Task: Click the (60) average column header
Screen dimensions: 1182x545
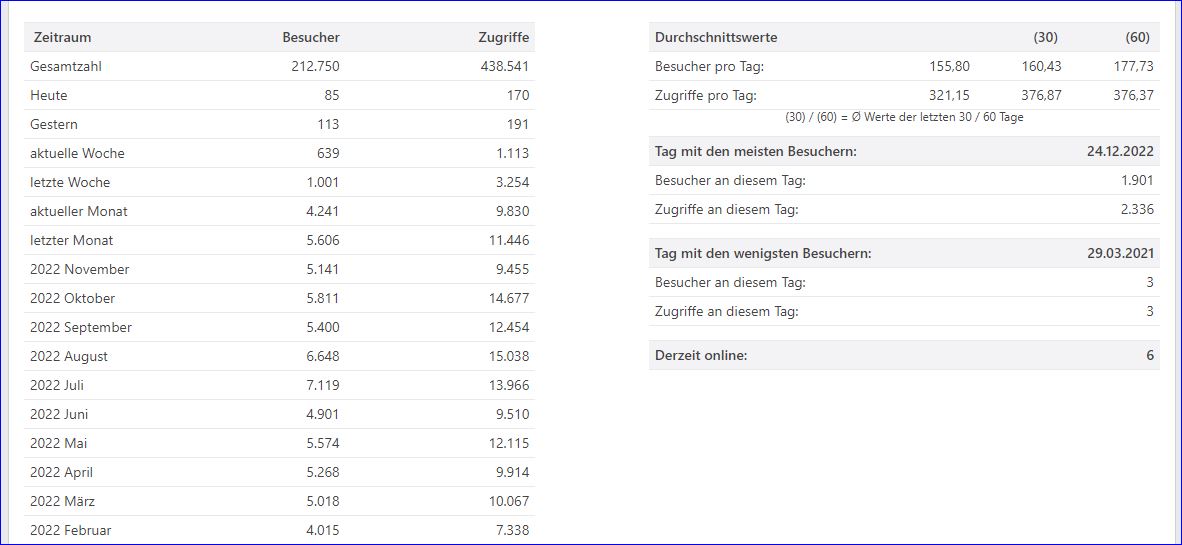Action: [x=1138, y=38]
